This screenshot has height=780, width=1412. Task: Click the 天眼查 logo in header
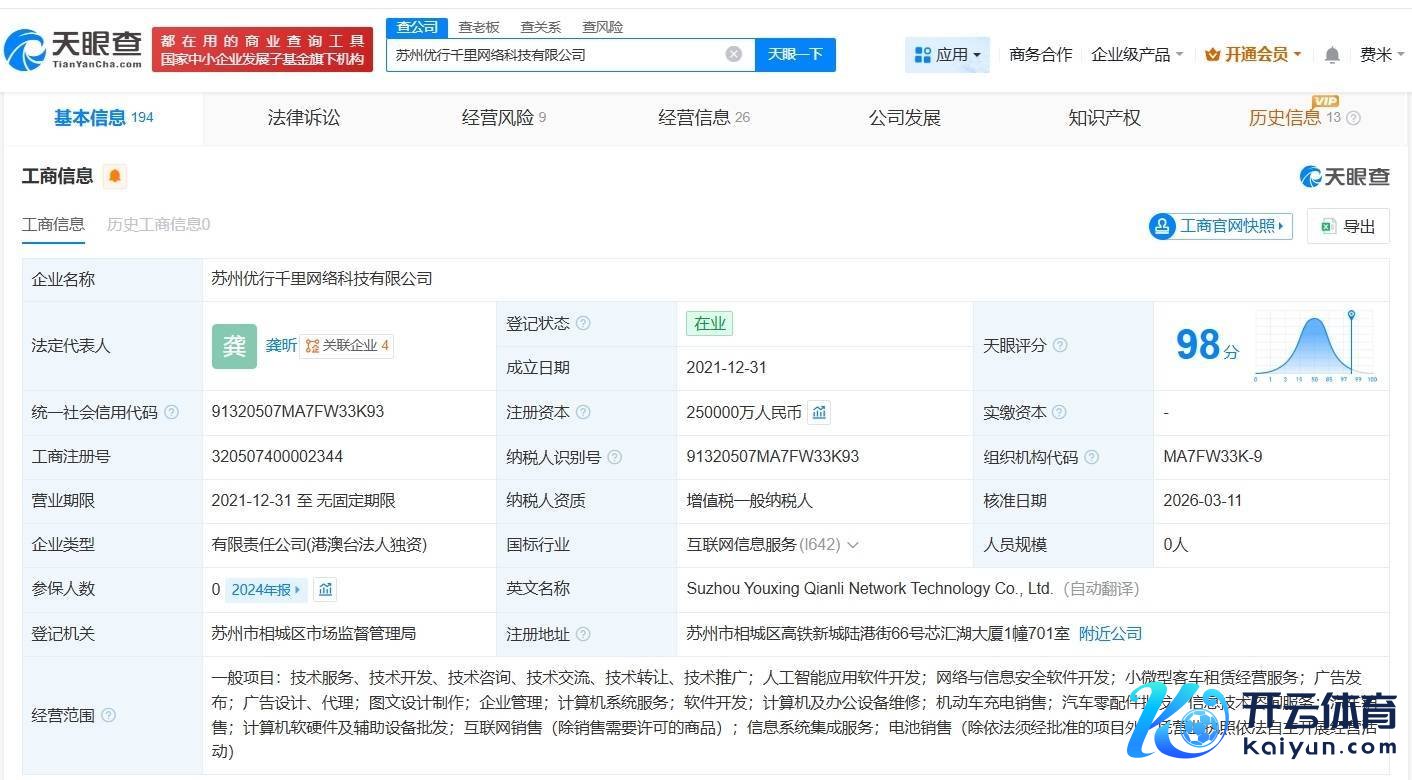coord(75,48)
